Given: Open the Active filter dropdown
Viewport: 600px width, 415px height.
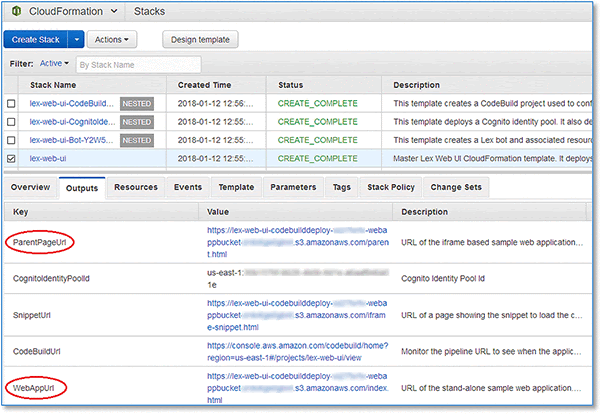Looking at the screenshot, I should [54, 63].
